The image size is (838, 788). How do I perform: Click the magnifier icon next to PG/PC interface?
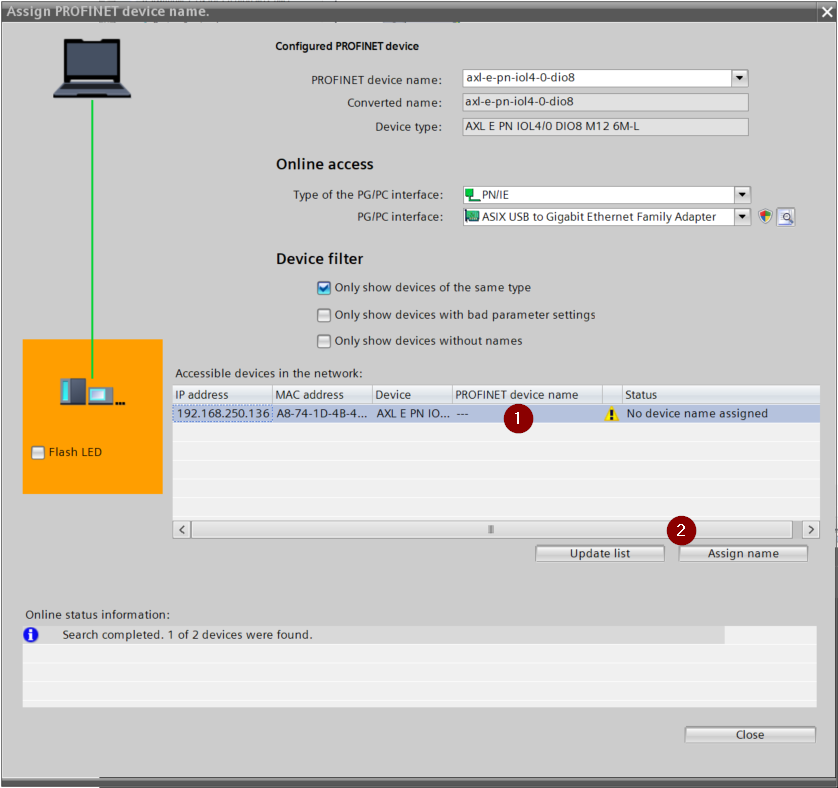(785, 216)
